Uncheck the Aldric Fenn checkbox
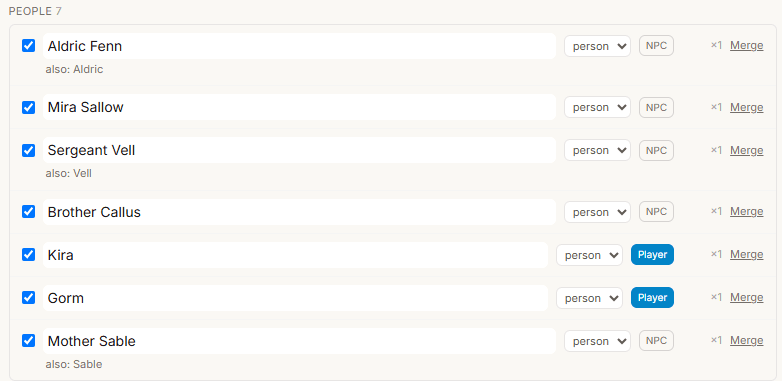The image size is (782, 381). click(28, 46)
